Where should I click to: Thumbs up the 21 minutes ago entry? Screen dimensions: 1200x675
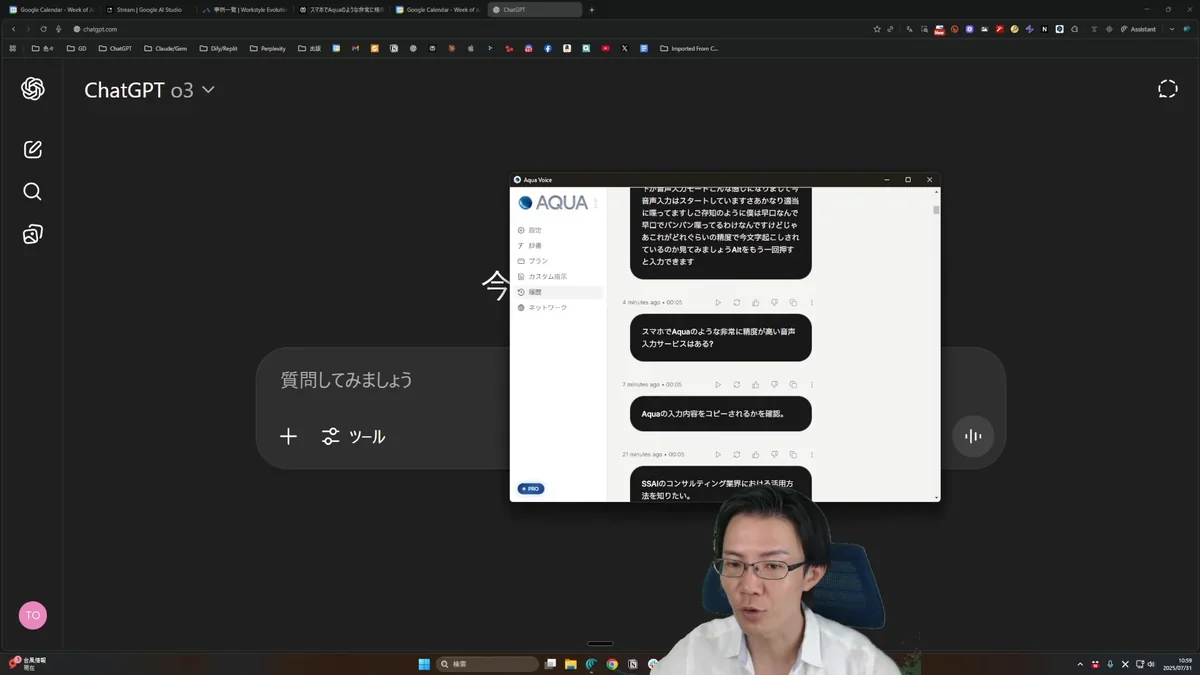[755, 455]
